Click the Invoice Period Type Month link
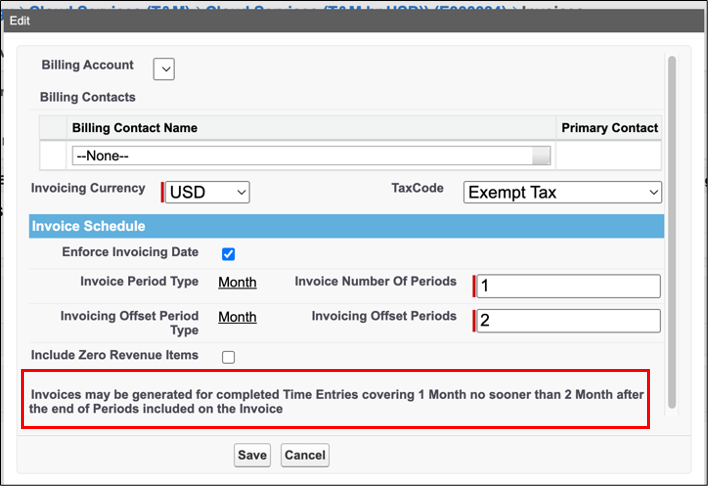 pyautogui.click(x=238, y=282)
